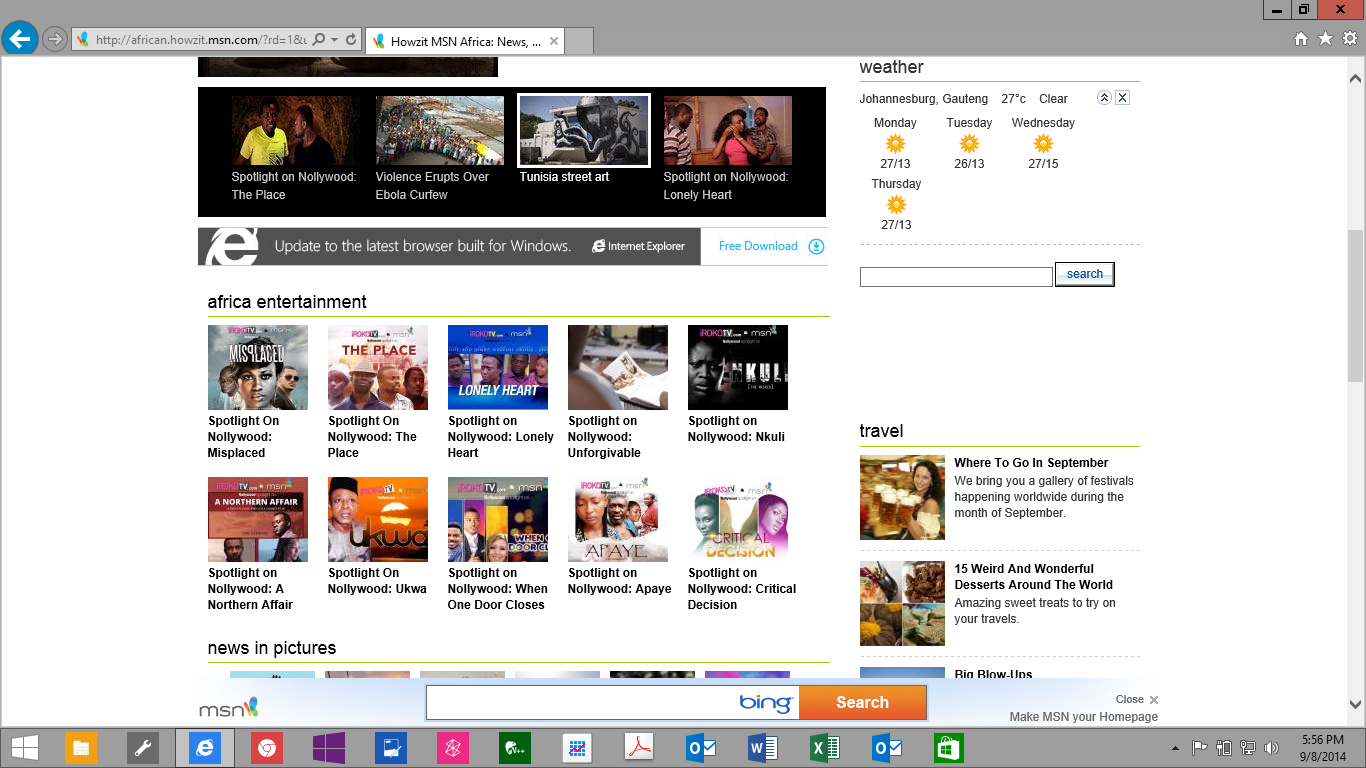This screenshot has height=768, width=1366.
Task: Open a new blank tab
Action: 580,41
